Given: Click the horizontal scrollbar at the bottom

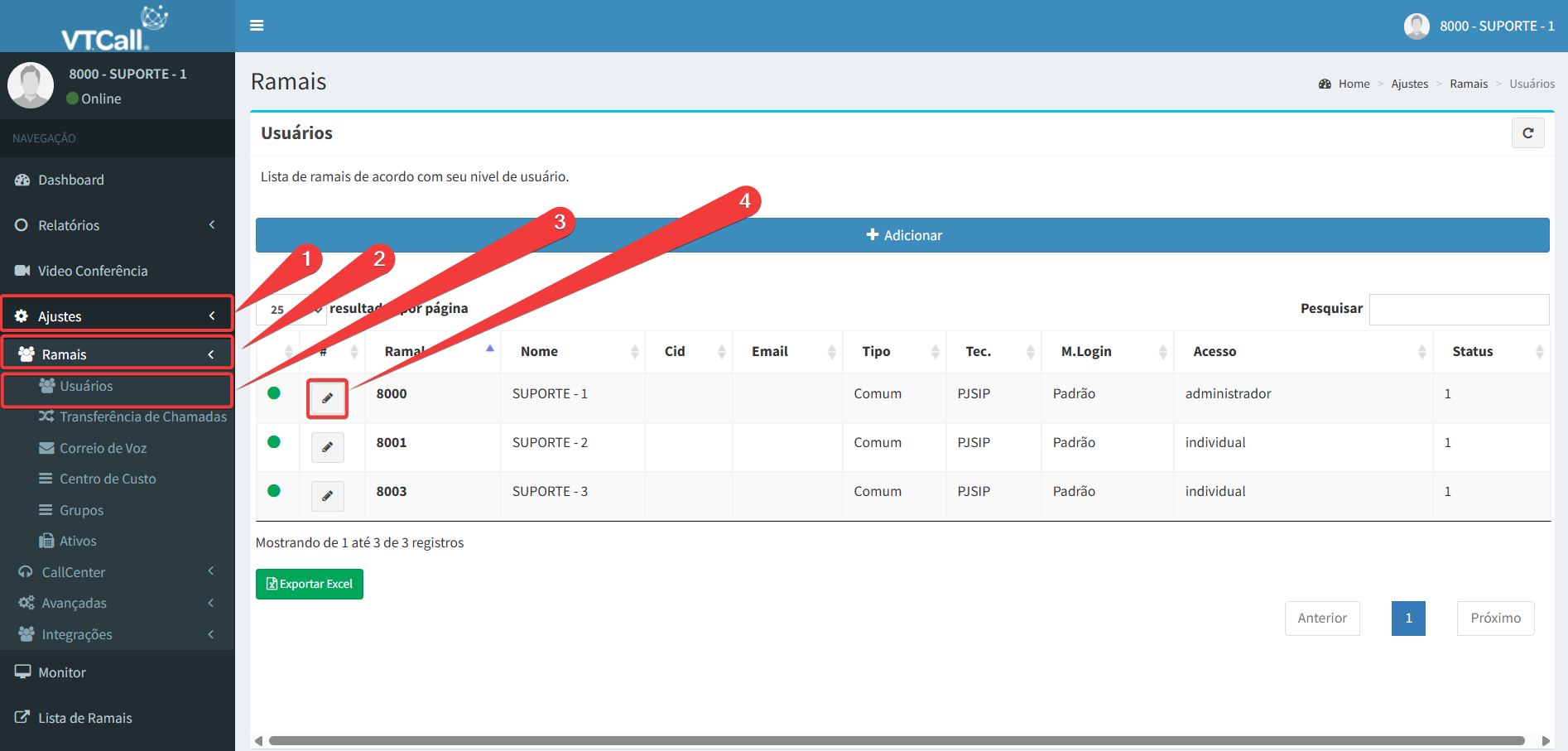Looking at the screenshot, I should point(896,740).
